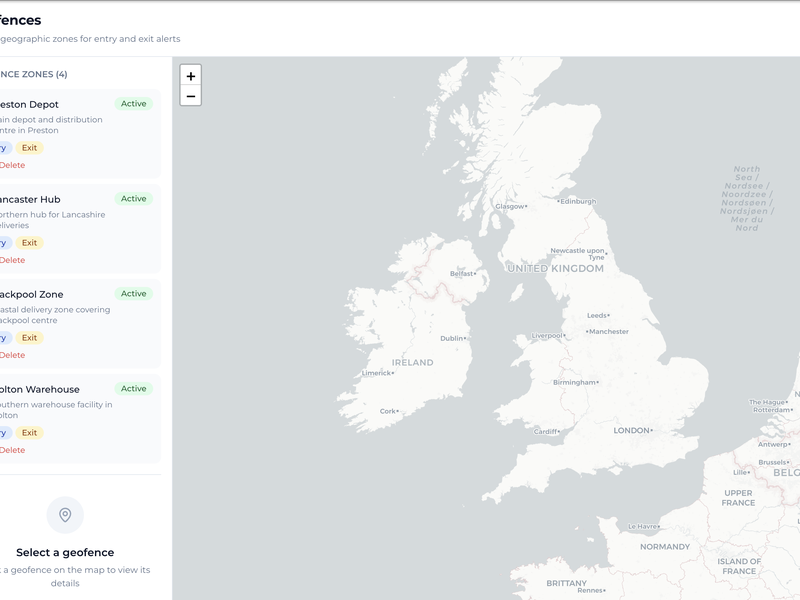Click the Exit tag on Preston Depot
Image resolution: width=800 pixels, height=600 pixels.
[x=30, y=148]
